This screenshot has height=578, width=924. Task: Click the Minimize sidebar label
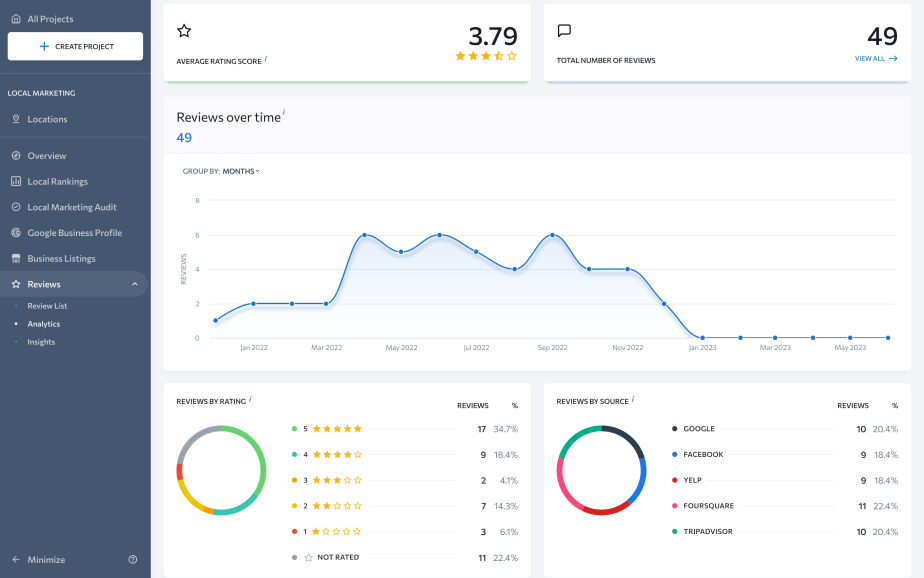click(x=46, y=560)
